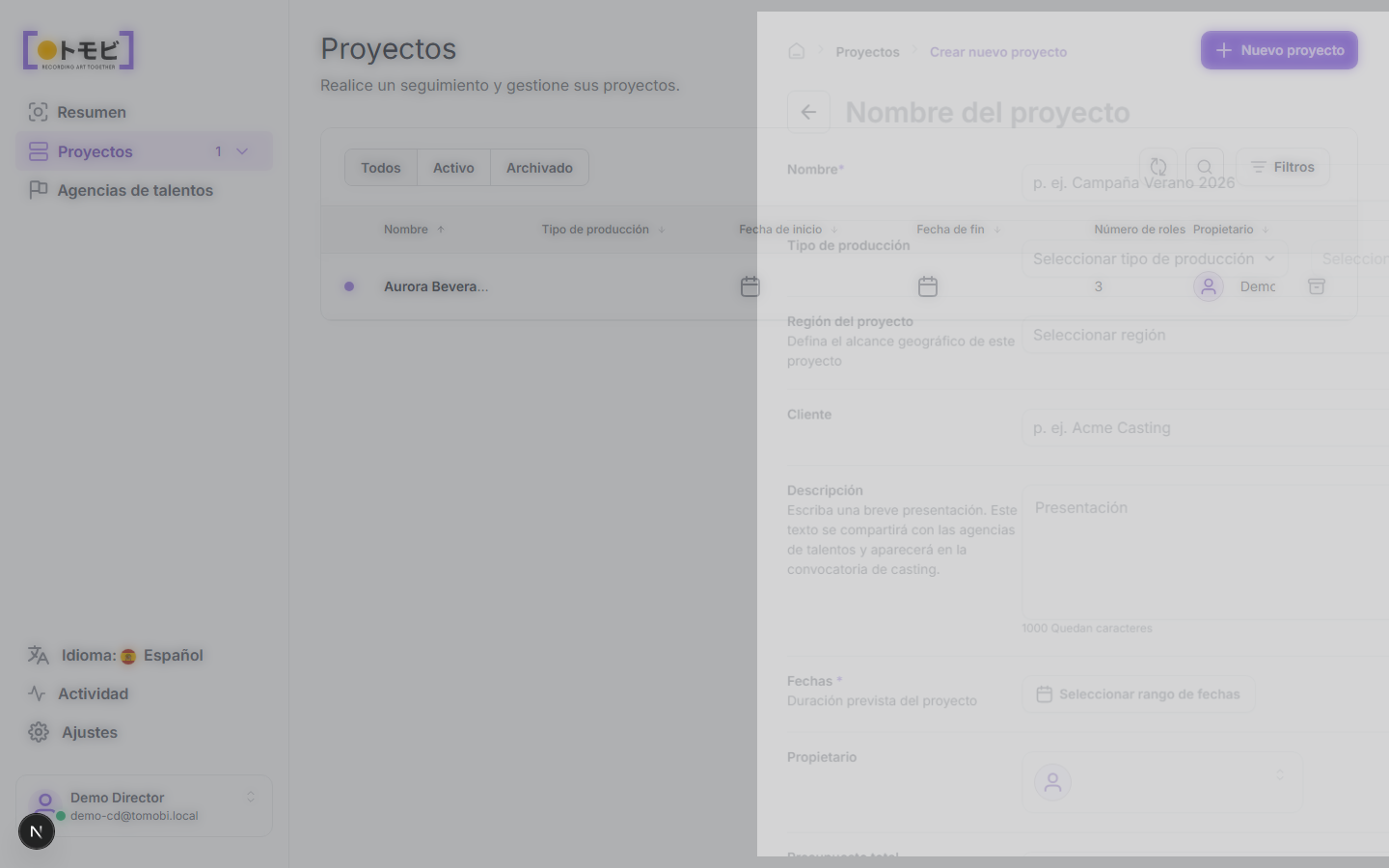Click the end date calendar icon in Aurora row
The width and height of the screenshot is (1389, 868).
pyautogui.click(x=928, y=286)
